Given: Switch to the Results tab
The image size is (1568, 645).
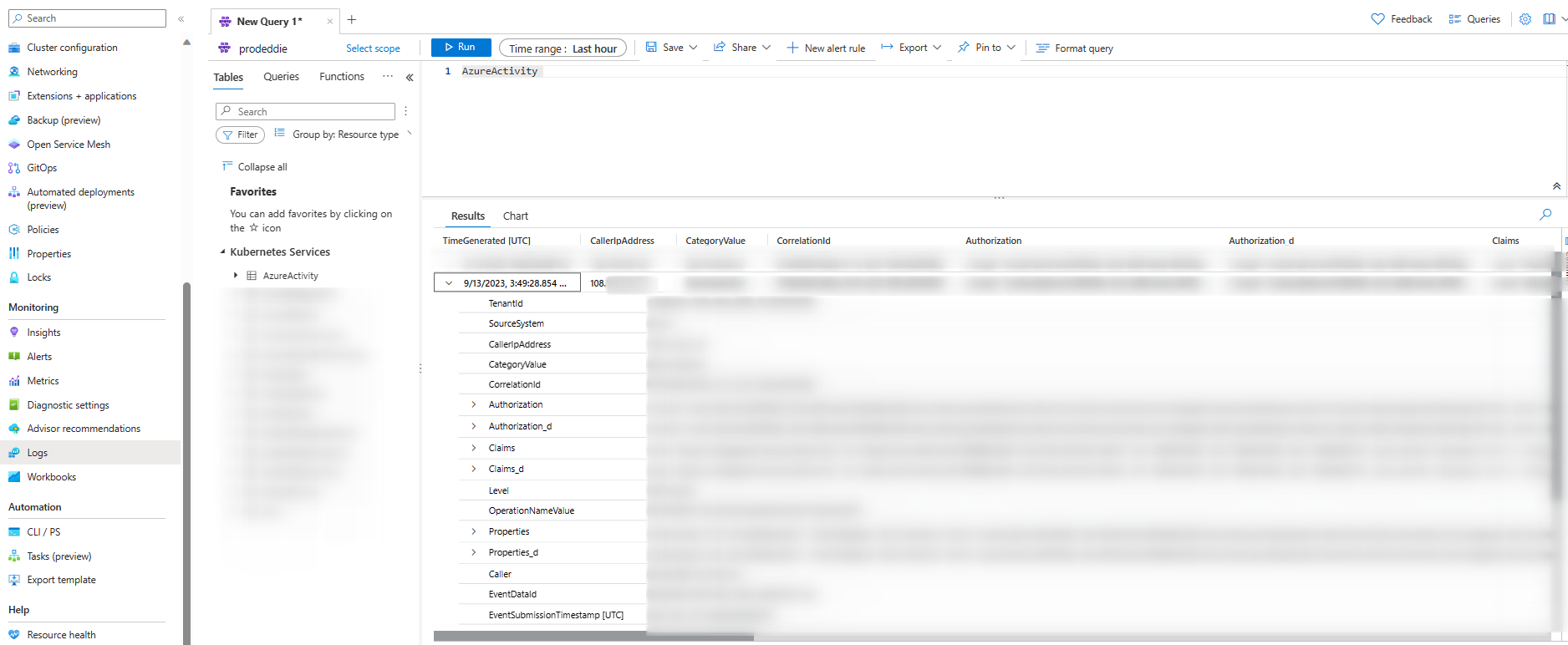Looking at the screenshot, I should 467,216.
